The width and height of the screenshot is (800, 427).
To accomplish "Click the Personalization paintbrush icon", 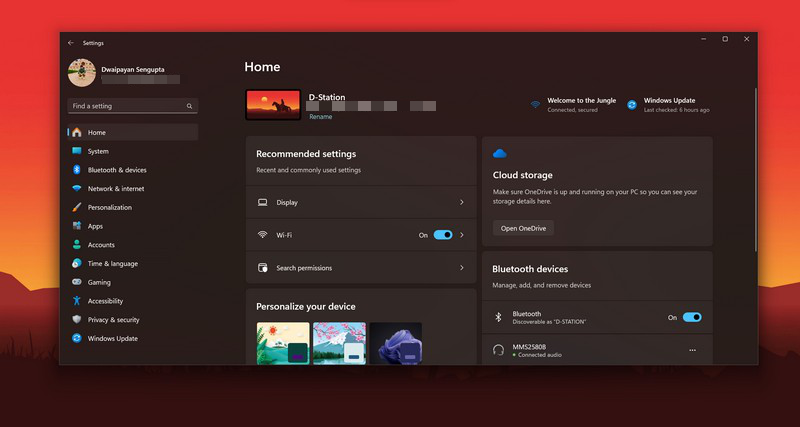I will [x=76, y=208].
